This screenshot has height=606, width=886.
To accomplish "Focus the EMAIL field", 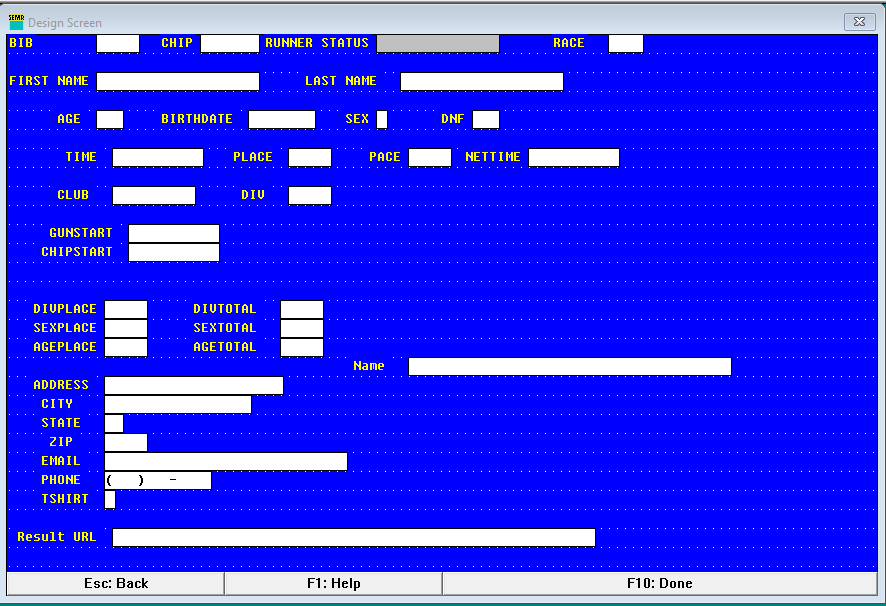I will point(226,461).
